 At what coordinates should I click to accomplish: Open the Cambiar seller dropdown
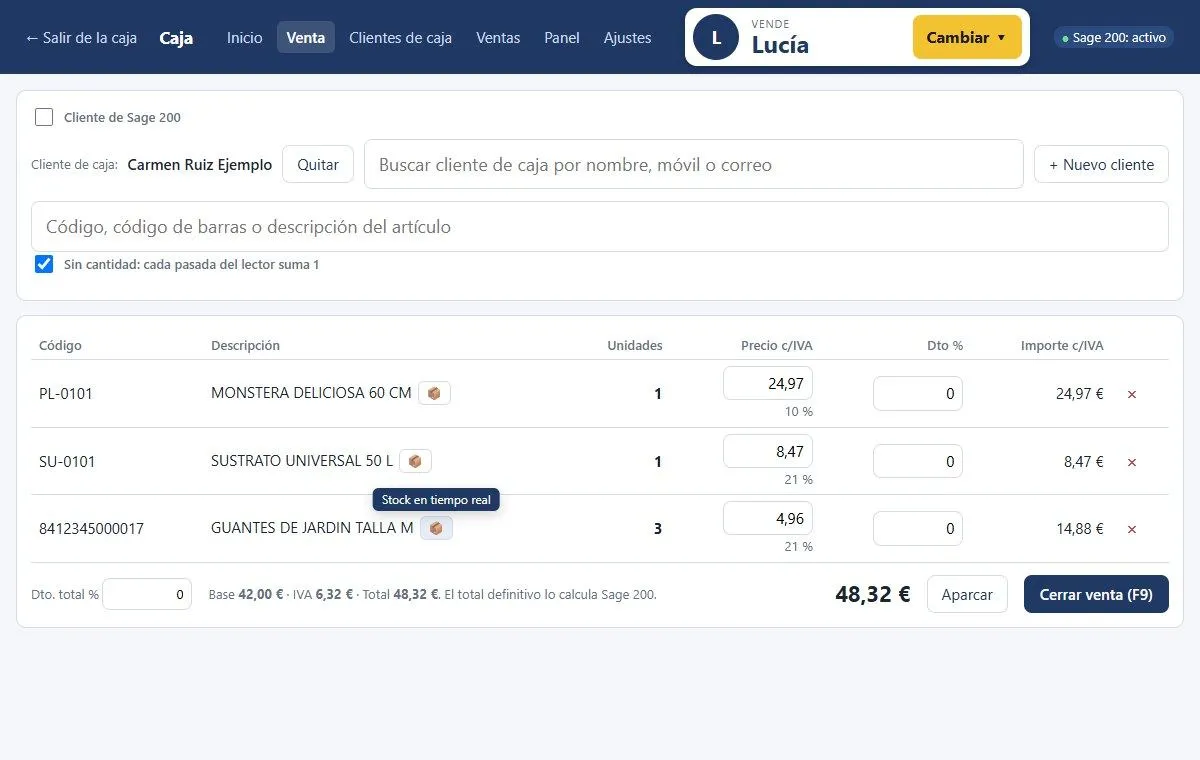(967, 37)
